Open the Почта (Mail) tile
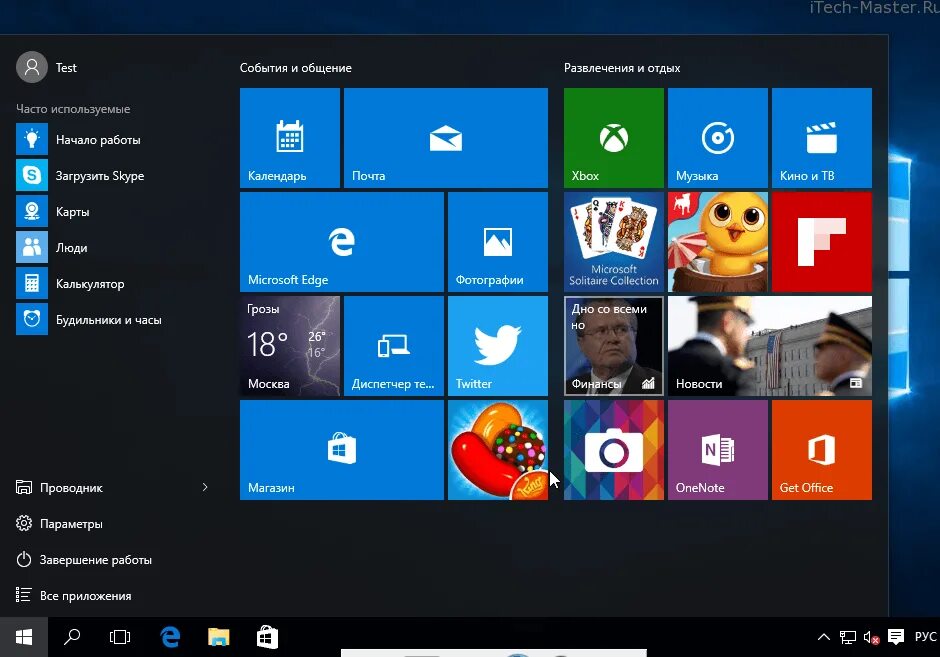Image resolution: width=940 pixels, height=657 pixels. point(445,138)
